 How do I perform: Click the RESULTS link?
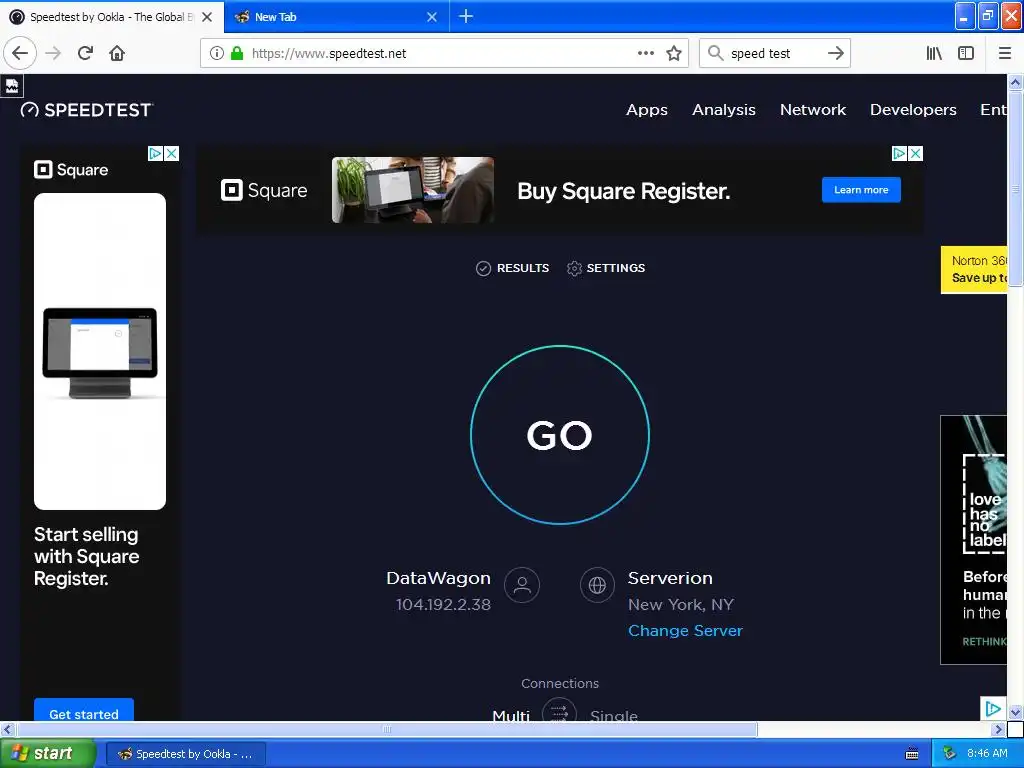(513, 268)
